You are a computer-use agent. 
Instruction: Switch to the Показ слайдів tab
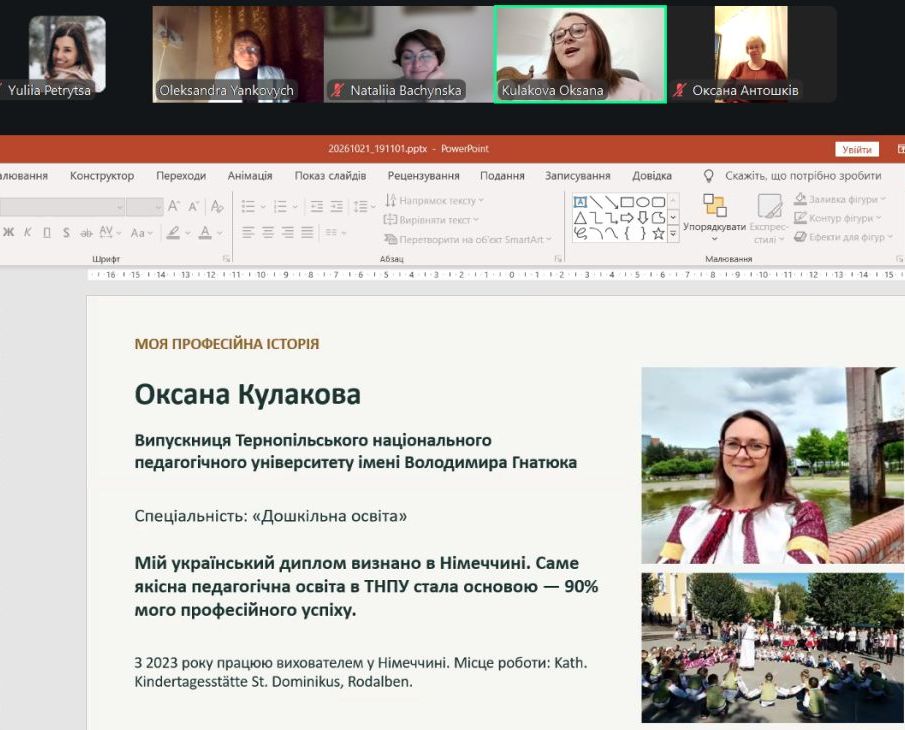pyautogui.click(x=330, y=175)
